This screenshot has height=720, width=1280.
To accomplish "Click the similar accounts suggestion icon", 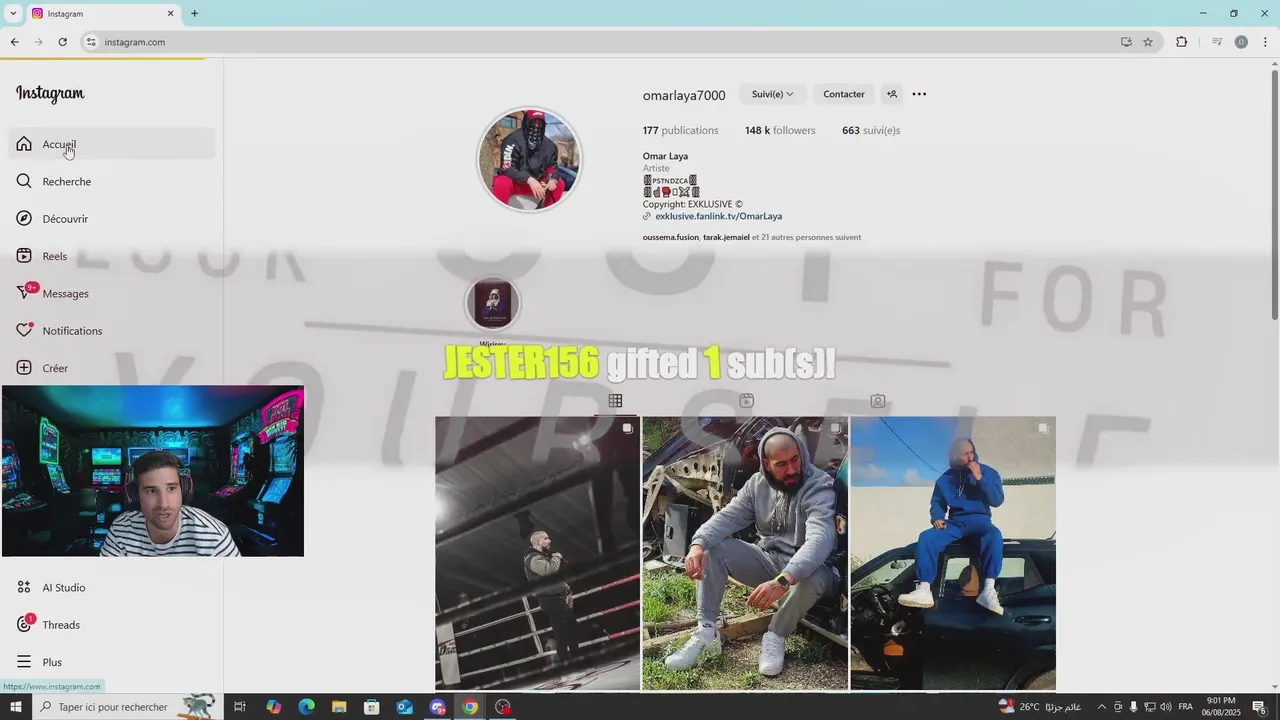I will tap(892, 94).
